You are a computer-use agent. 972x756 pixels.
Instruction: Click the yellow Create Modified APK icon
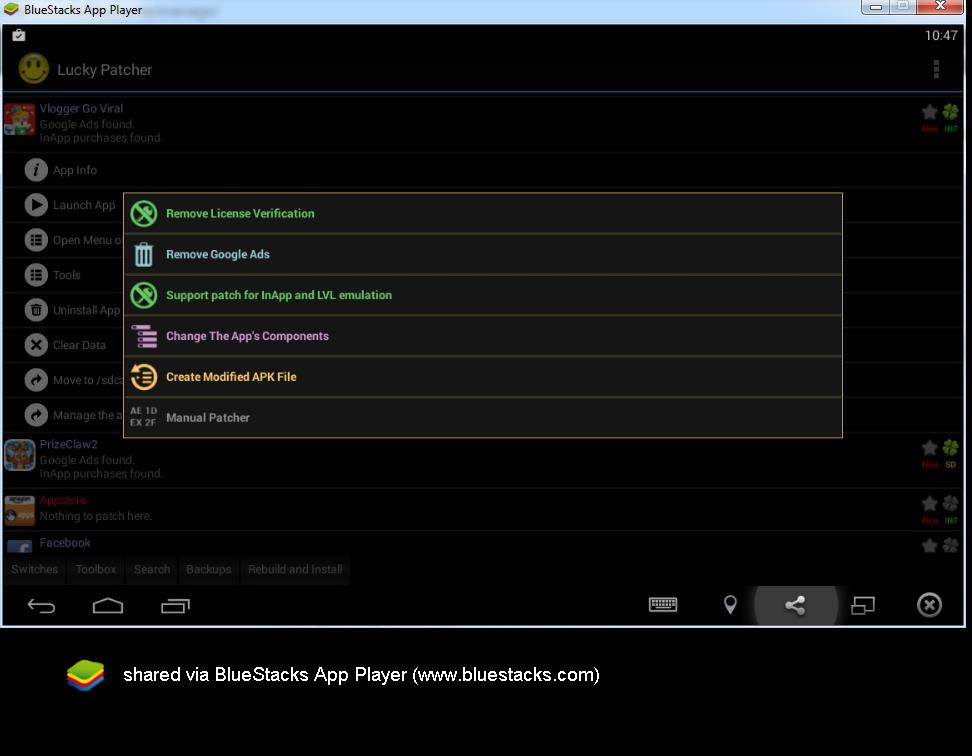coord(144,377)
